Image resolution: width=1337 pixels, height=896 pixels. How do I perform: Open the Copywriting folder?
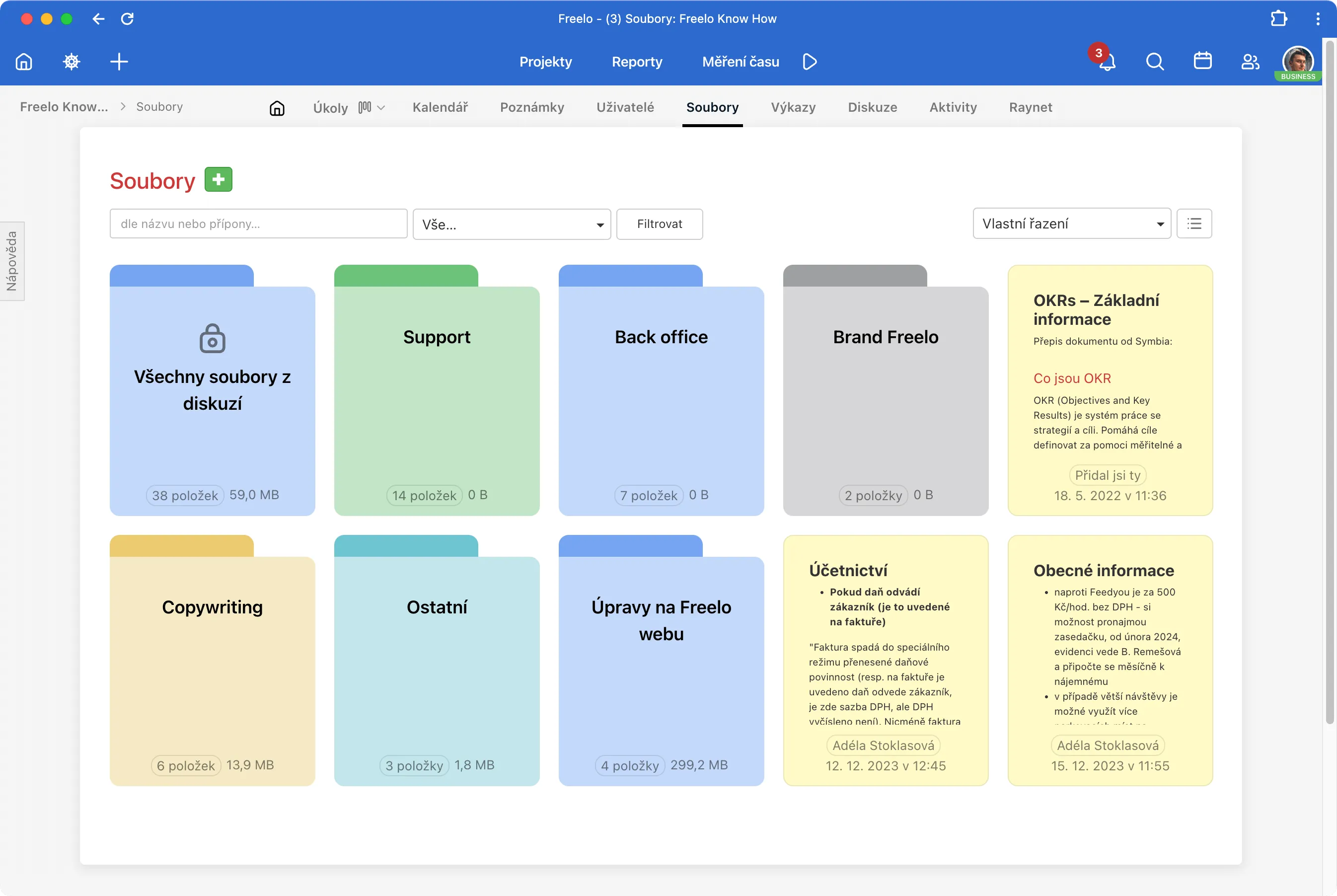coord(213,661)
